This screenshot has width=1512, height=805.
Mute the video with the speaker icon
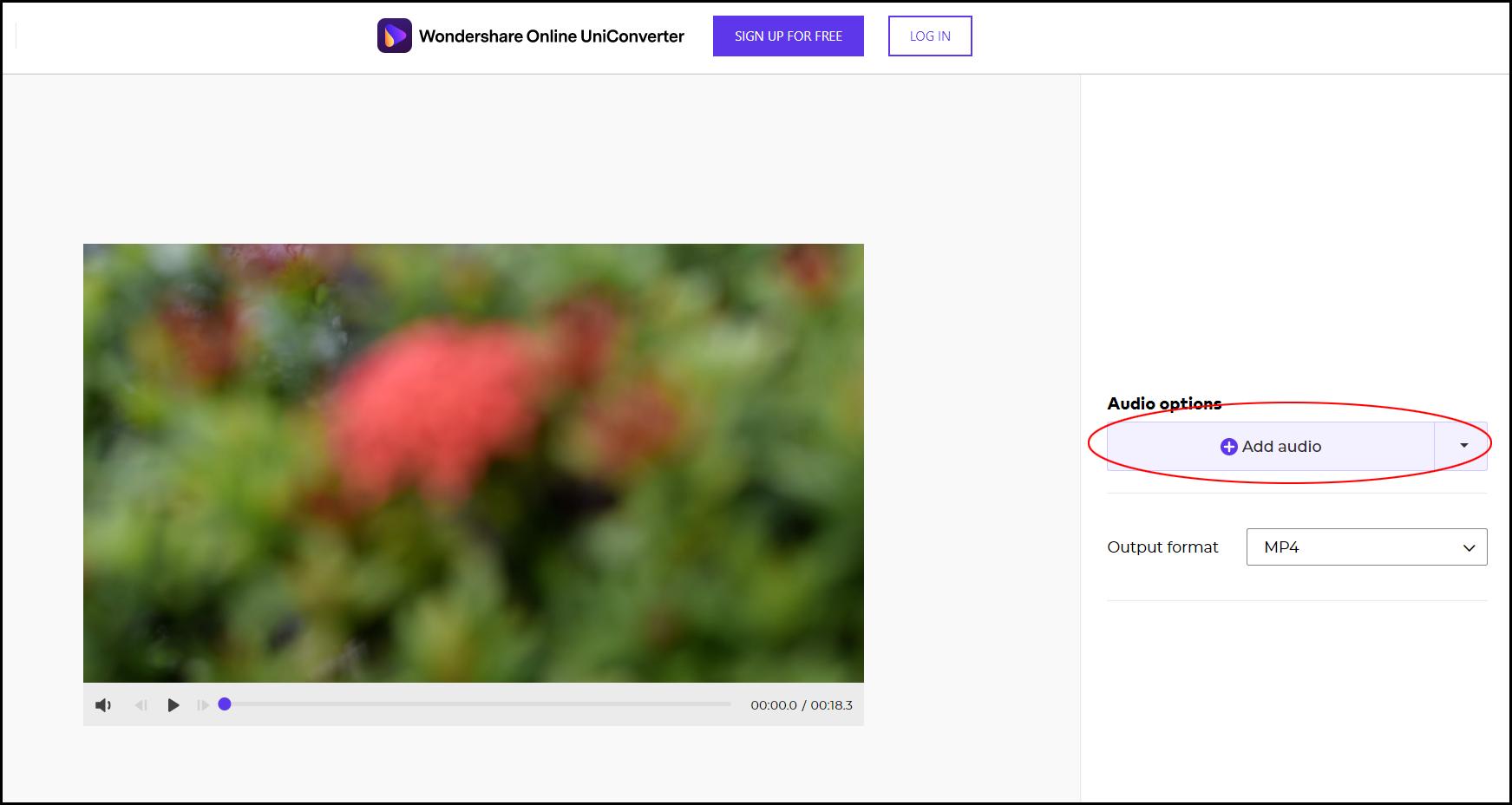103,705
